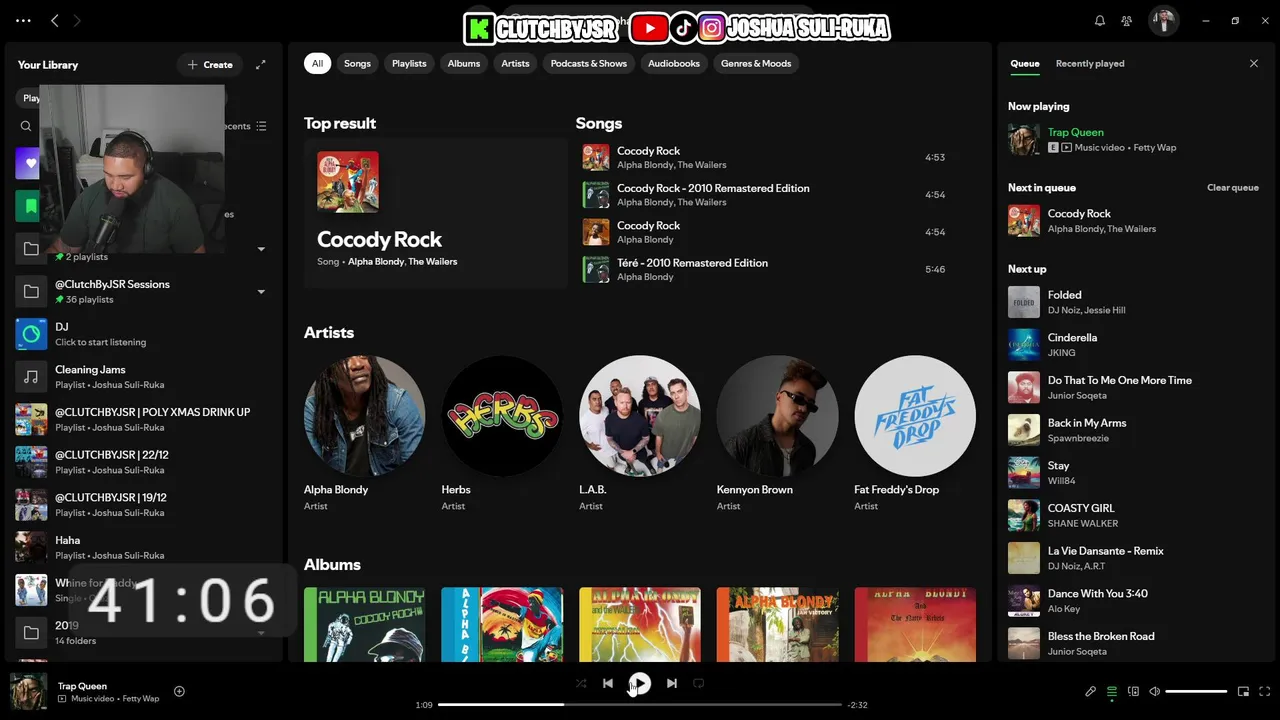Open the Alpha Blondy artist link in Top result
The image size is (1280, 720).
point(376,262)
